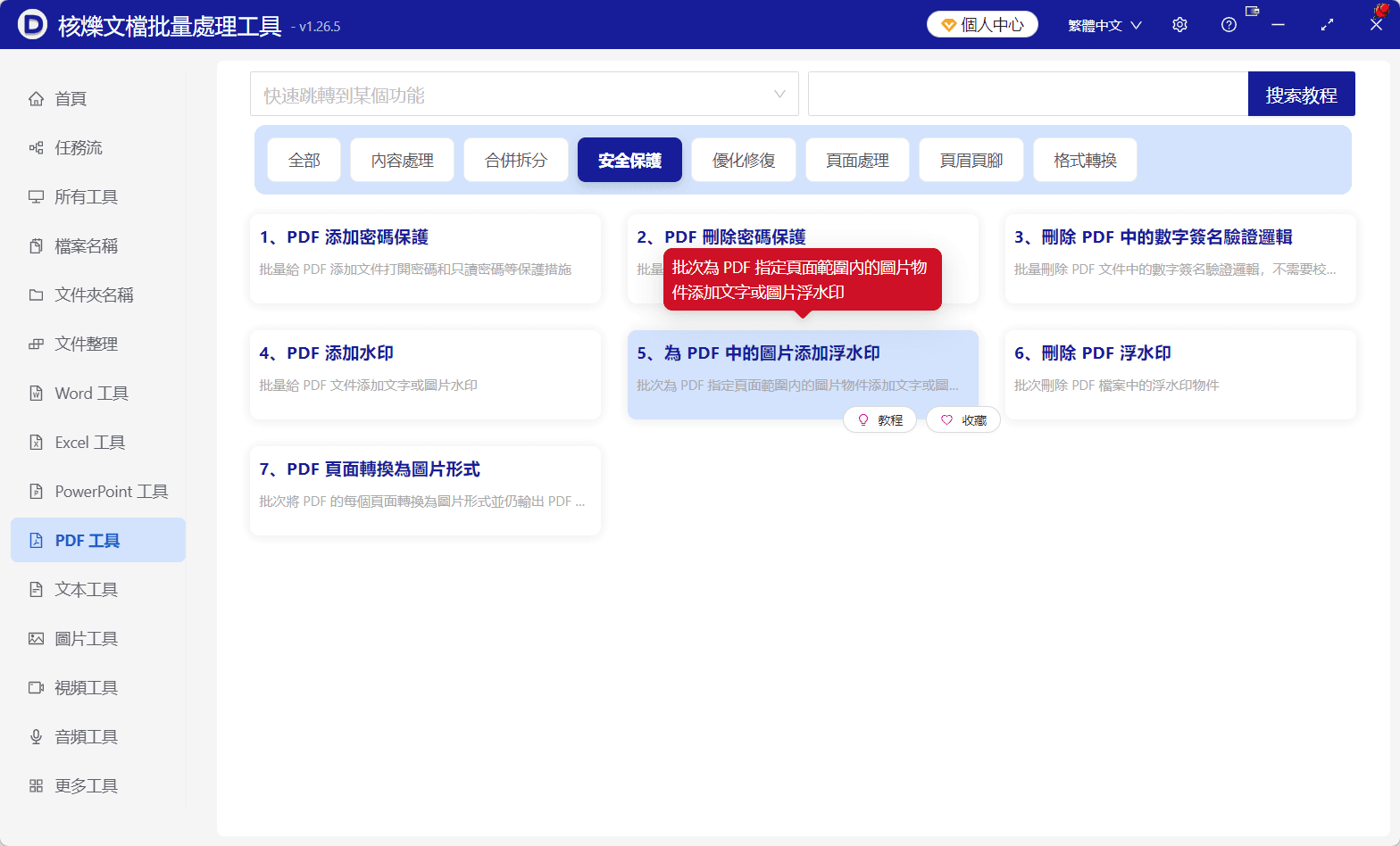Click the picture icon beside 圖片工具

[36, 638]
